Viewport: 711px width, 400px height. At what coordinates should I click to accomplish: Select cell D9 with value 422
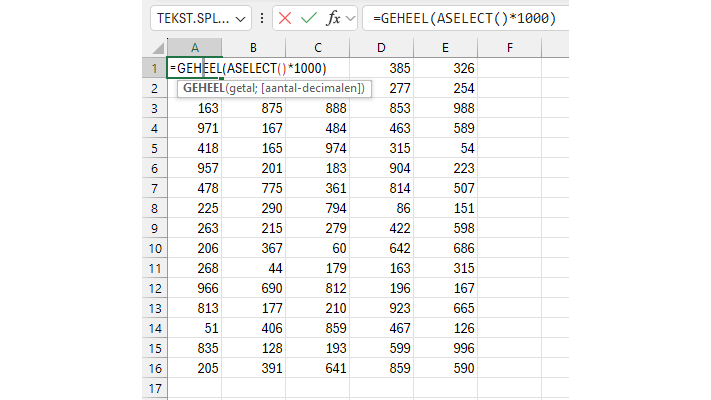[x=381, y=228]
